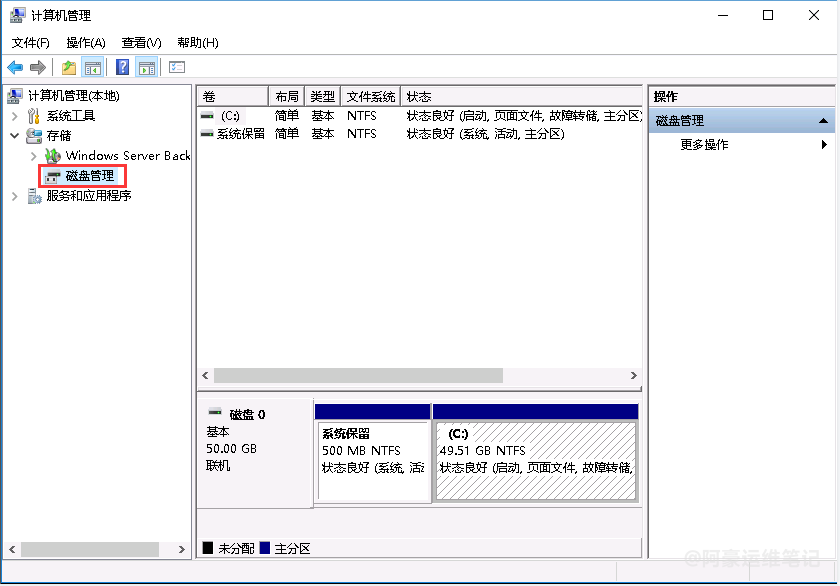
Task: Open the 操作(A) menu
Action: tap(86, 42)
